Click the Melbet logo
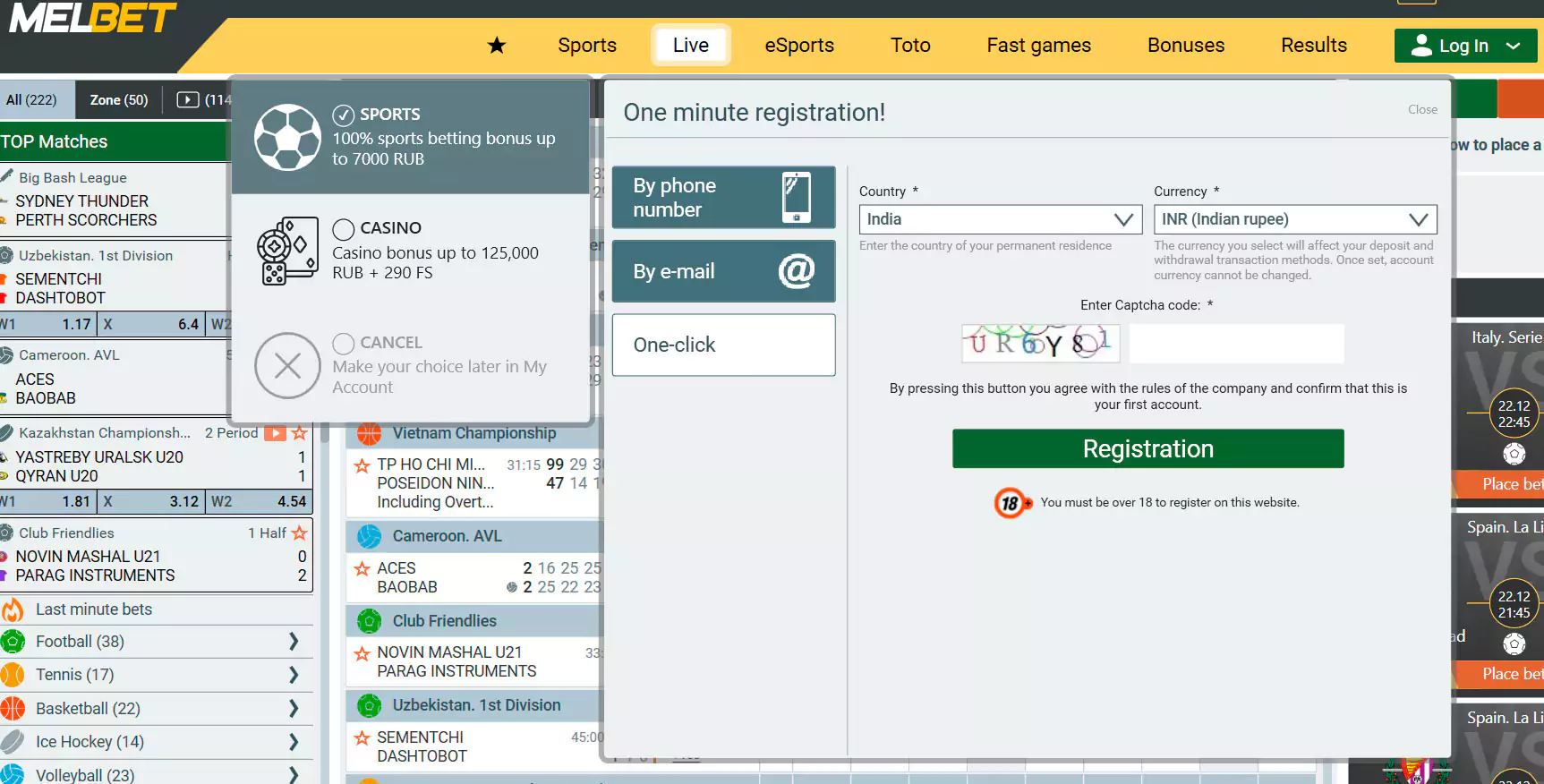Viewport: 1544px width, 784px height. coord(93,18)
